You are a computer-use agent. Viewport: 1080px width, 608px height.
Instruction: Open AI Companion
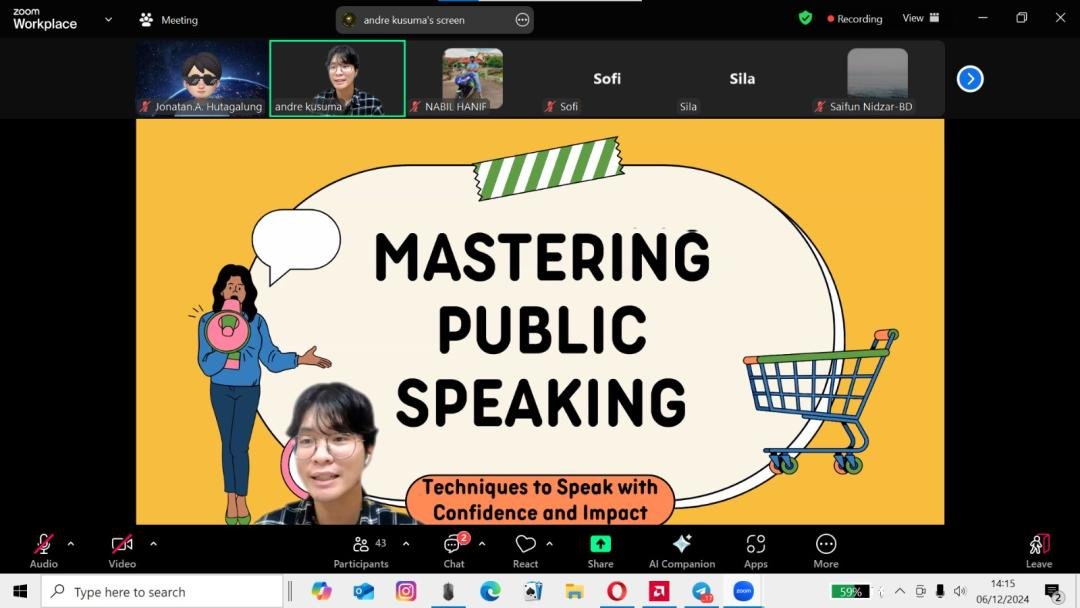(682, 550)
